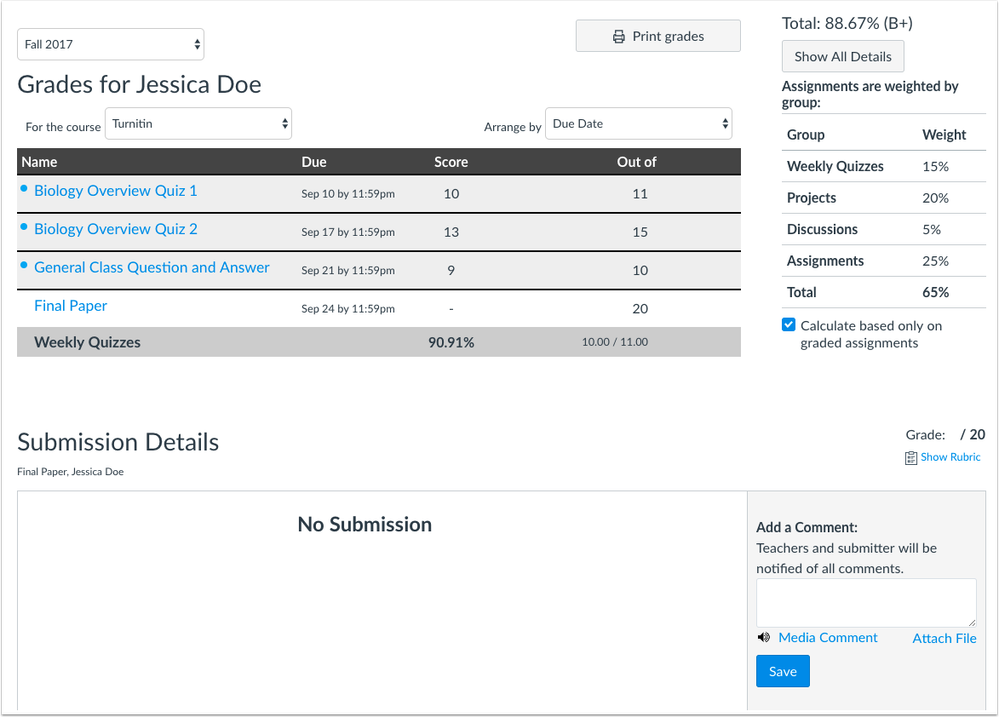Screen dimensions: 999x717
Task: Open the Final Paper assignment
Action: [x=70, y=305]
